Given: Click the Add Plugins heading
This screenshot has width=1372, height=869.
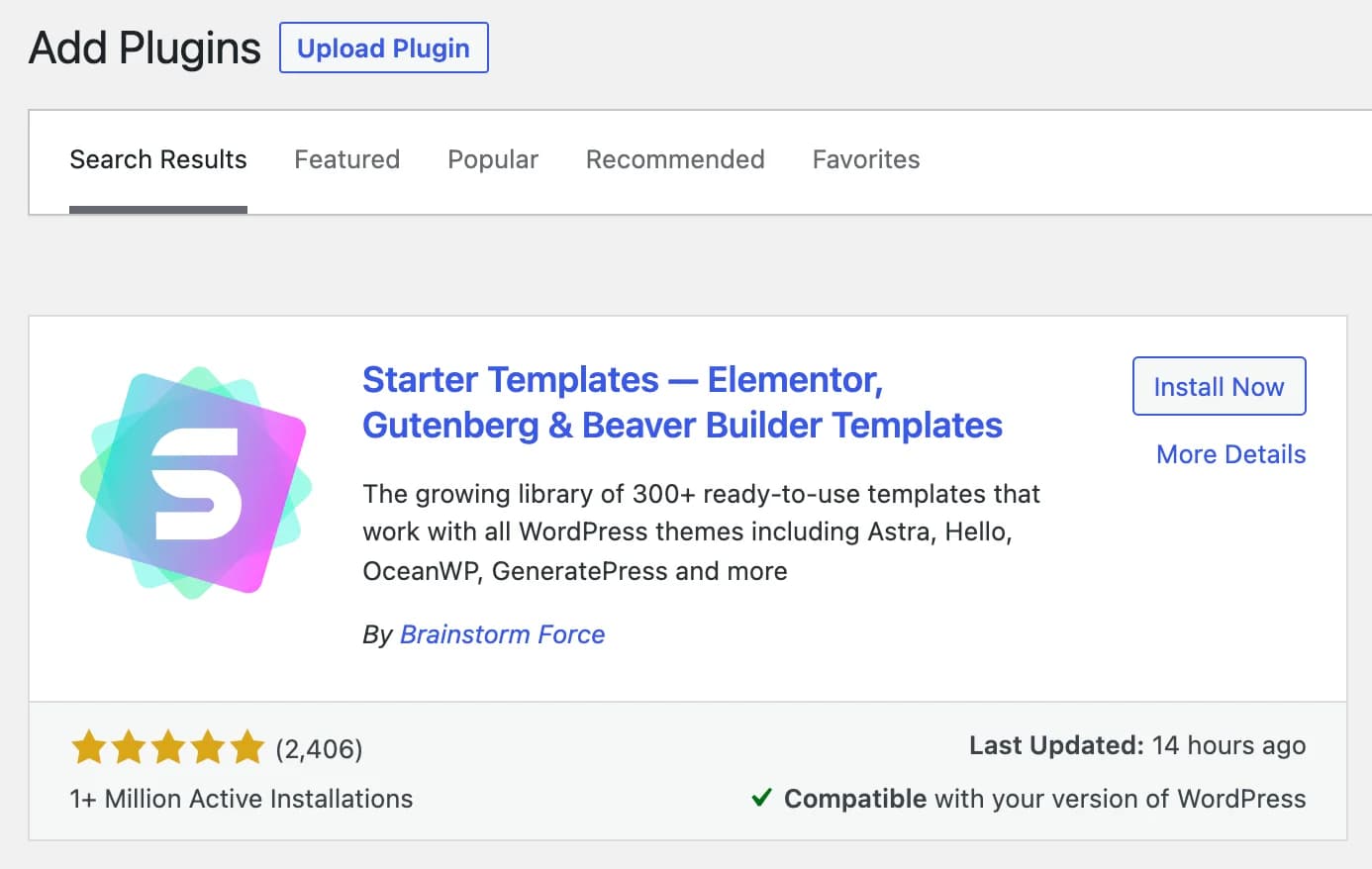Looking at the screenshot, I should [144, 47].
